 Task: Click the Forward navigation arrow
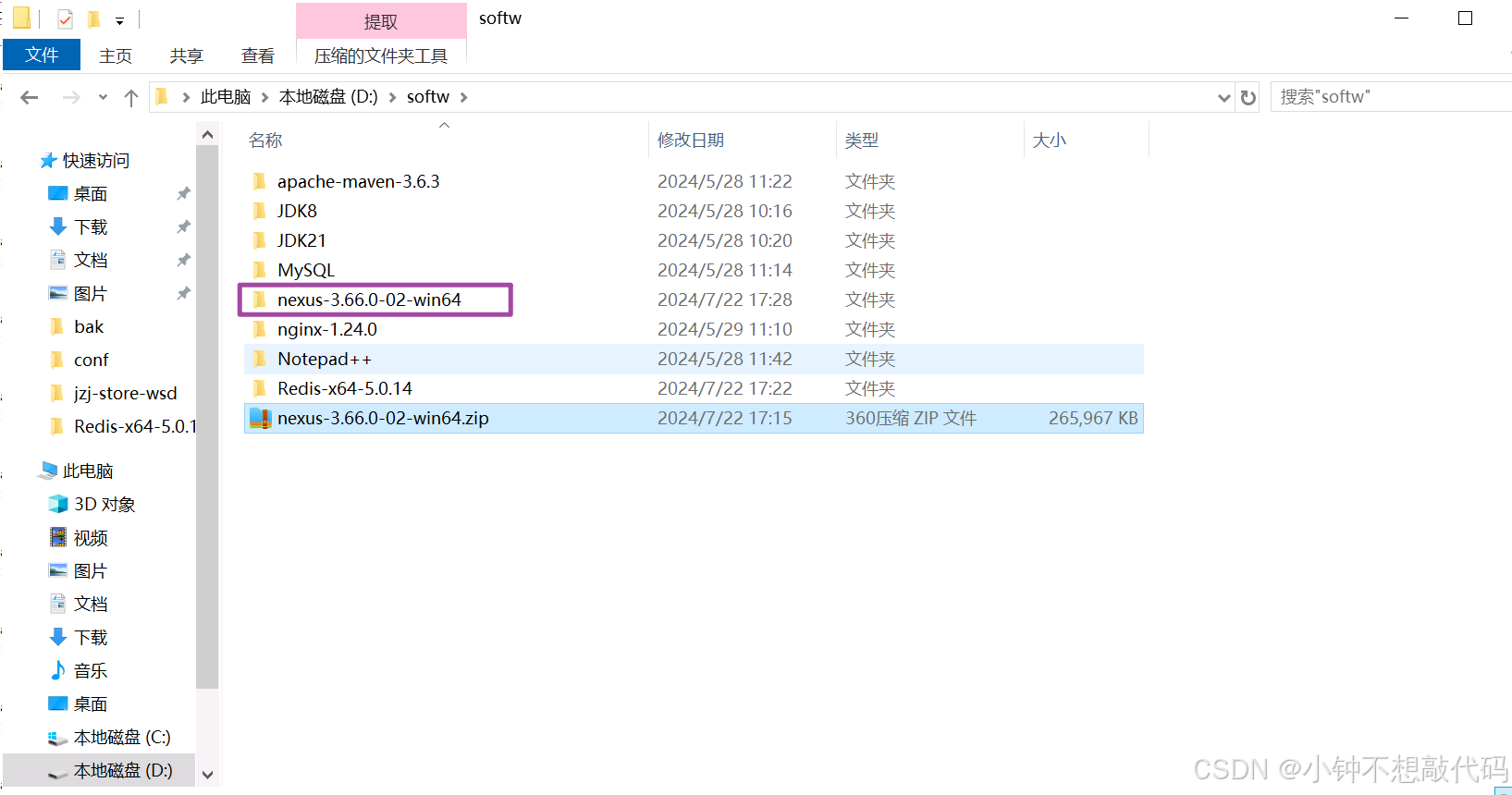click(71, 97)
